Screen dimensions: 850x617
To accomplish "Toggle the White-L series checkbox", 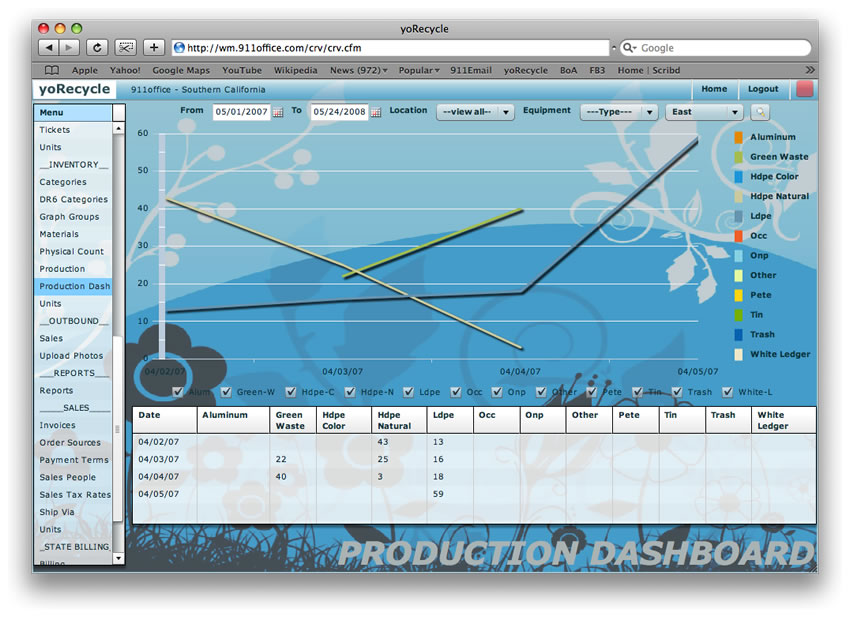I will coord(727,391).
